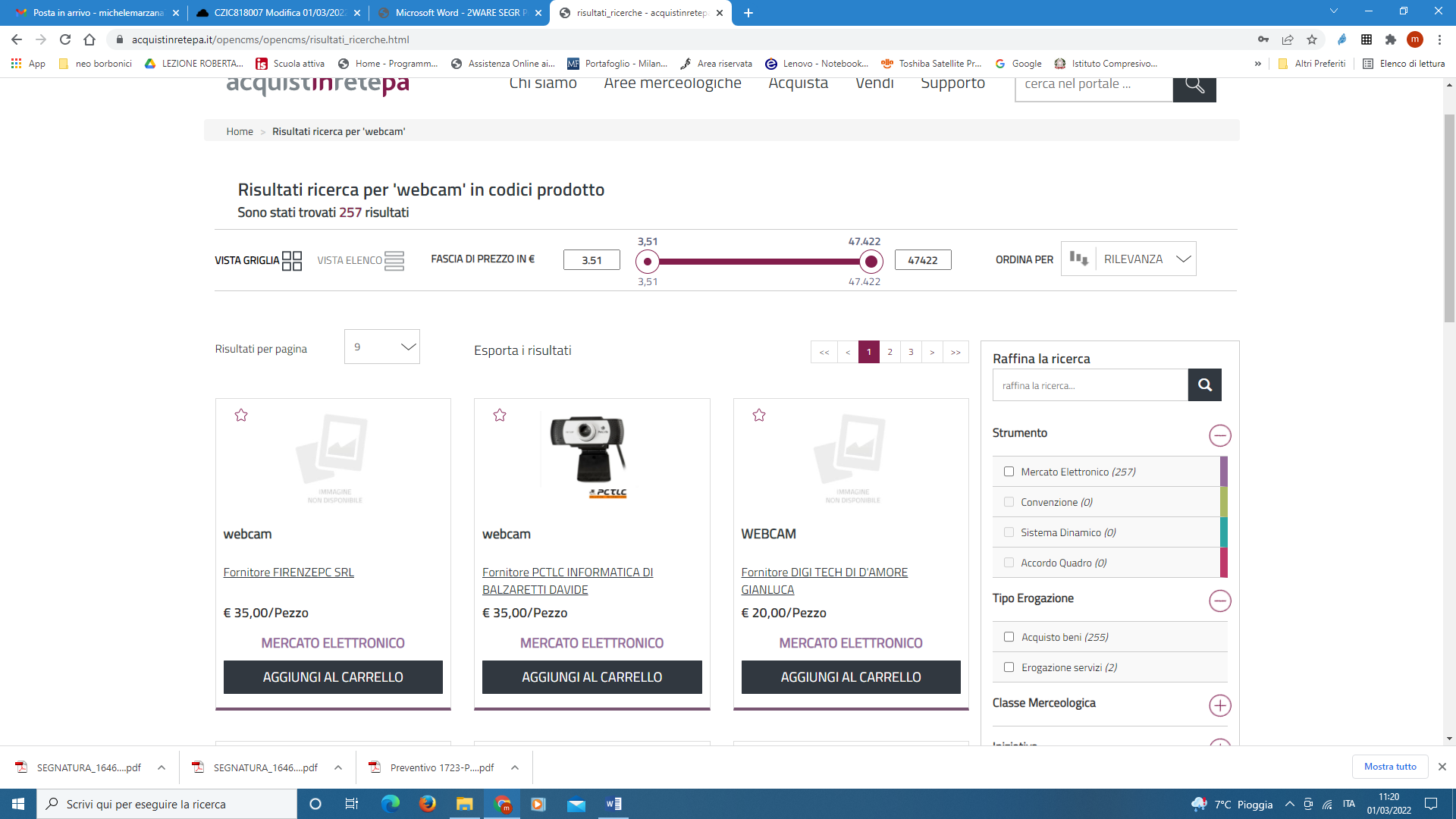Favorite the DIGI TECH WEBCAM with star
The image size is (1456, 819).
pyautogui.click(x=759, y=415)
